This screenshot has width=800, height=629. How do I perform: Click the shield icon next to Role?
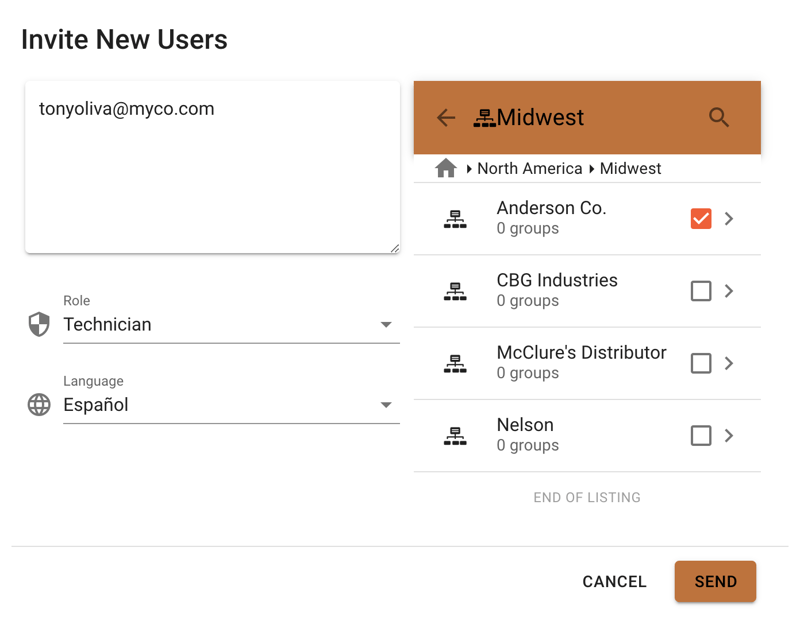38,323
